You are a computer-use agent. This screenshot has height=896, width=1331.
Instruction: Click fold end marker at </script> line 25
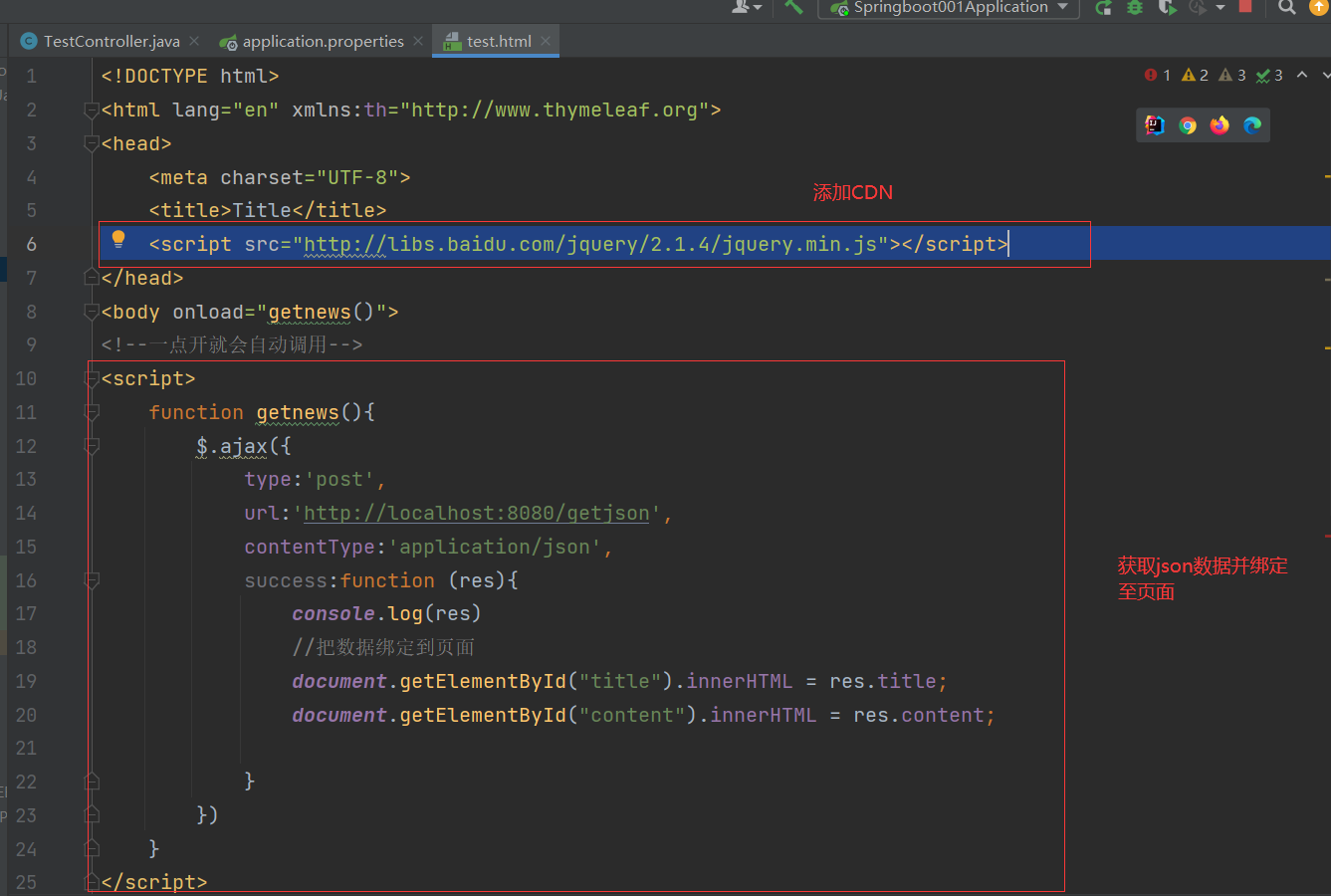click(x=92, y=882)
